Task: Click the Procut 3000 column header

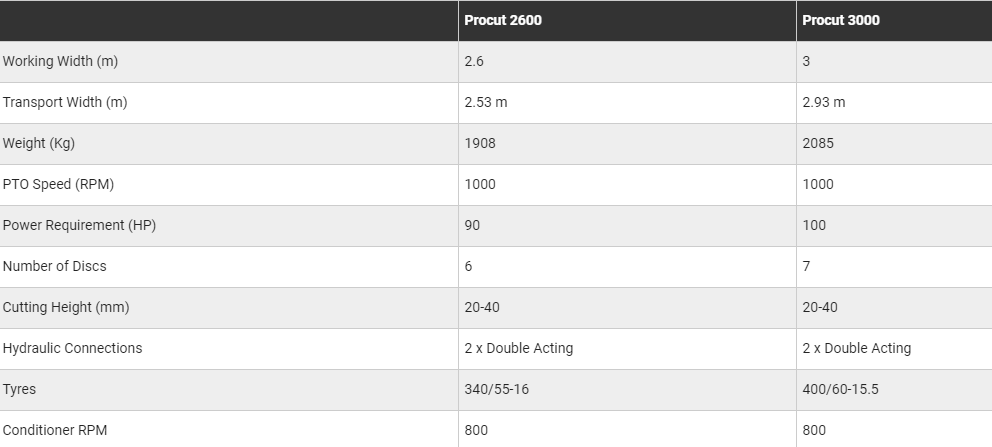Action: [x=841, y=20]
